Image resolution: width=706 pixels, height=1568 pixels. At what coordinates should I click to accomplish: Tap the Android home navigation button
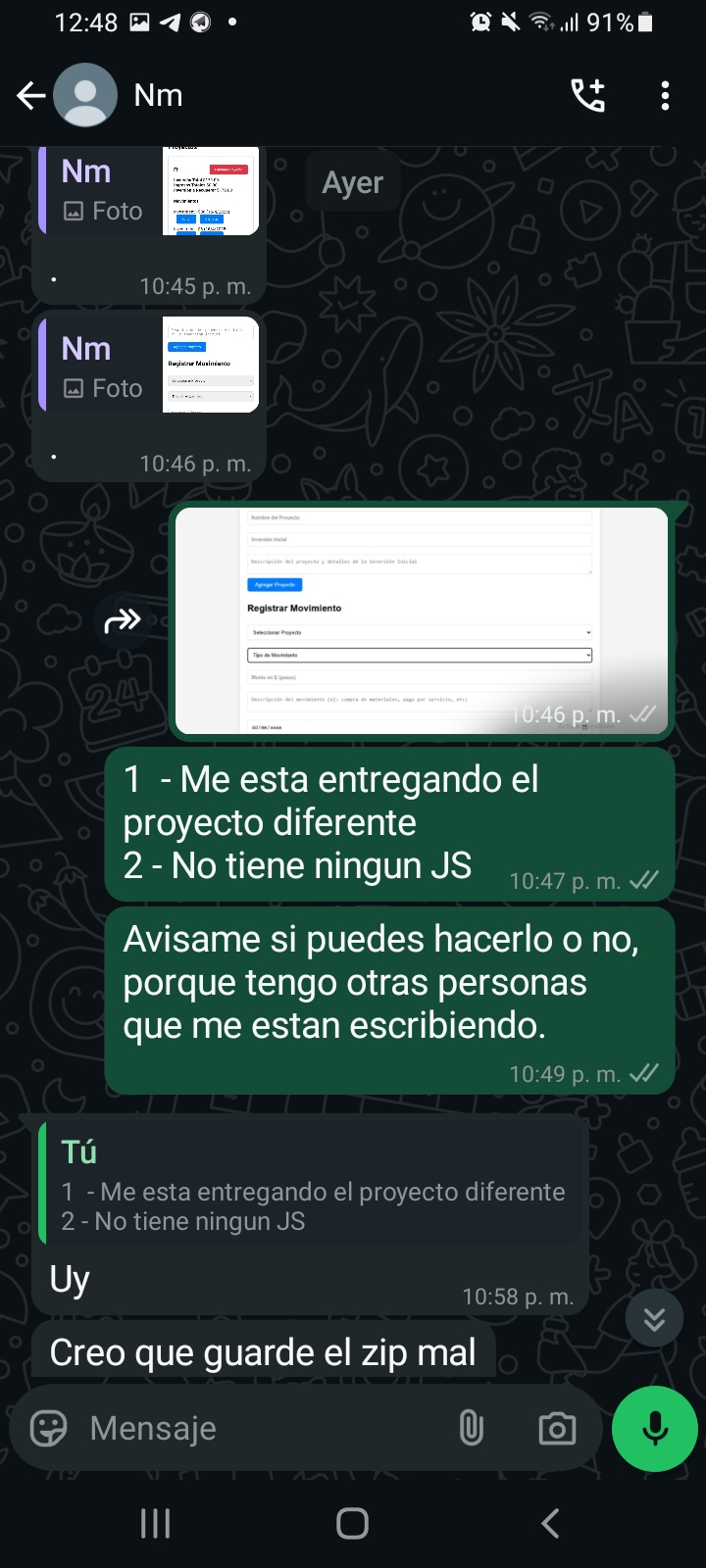coord(352,1523)
